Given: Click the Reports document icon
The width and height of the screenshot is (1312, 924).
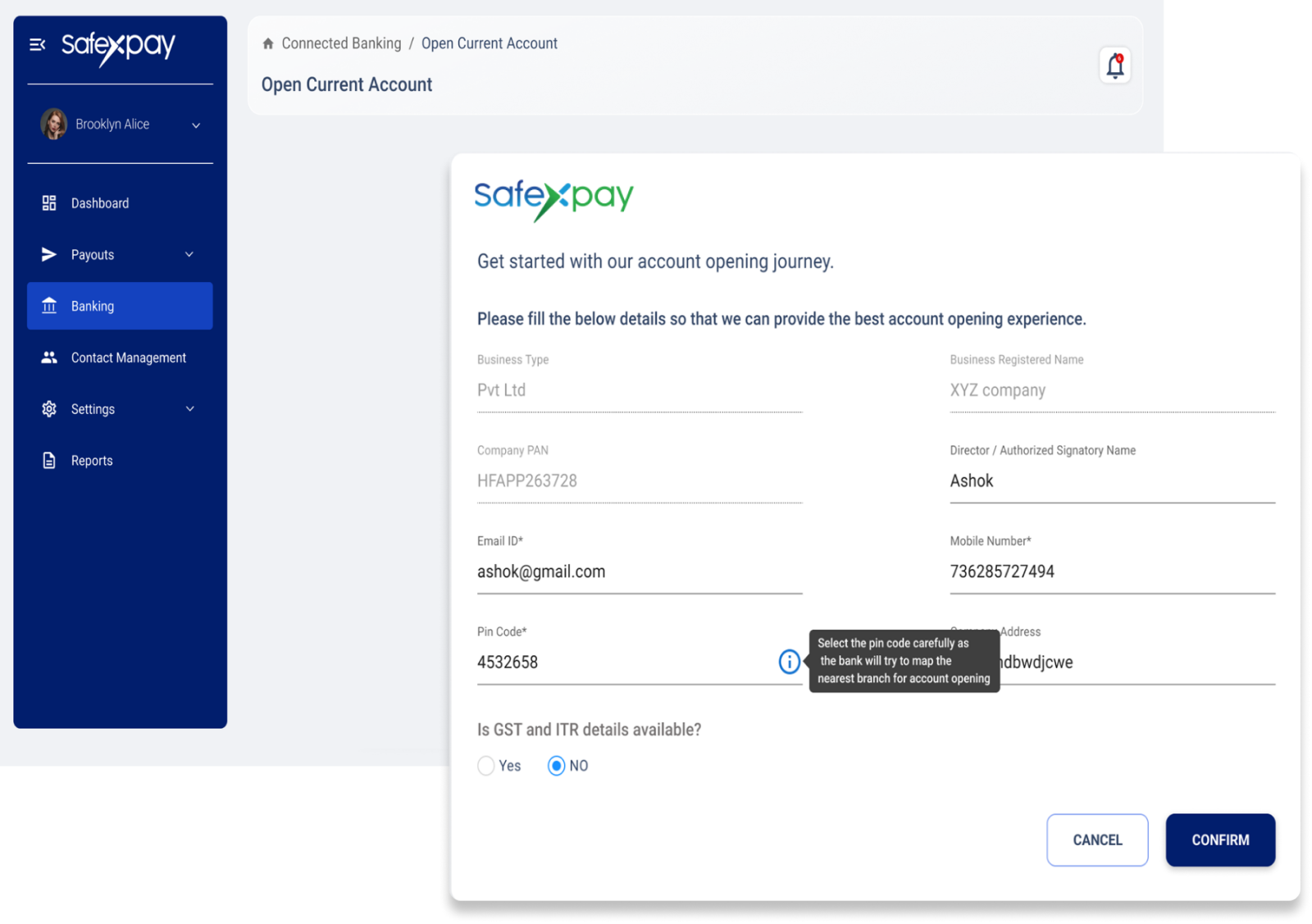Looking at the screenshot, I should pos(49,461).
